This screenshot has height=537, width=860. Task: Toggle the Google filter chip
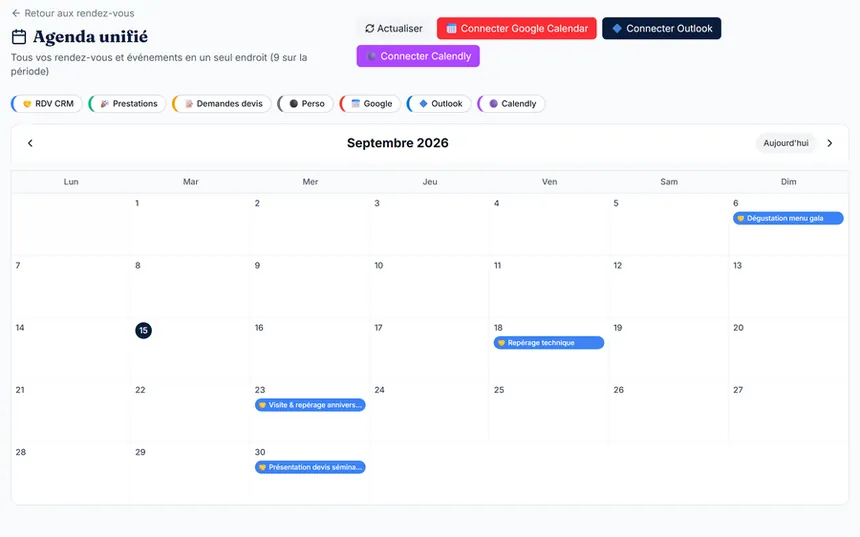tap(371, 104)
